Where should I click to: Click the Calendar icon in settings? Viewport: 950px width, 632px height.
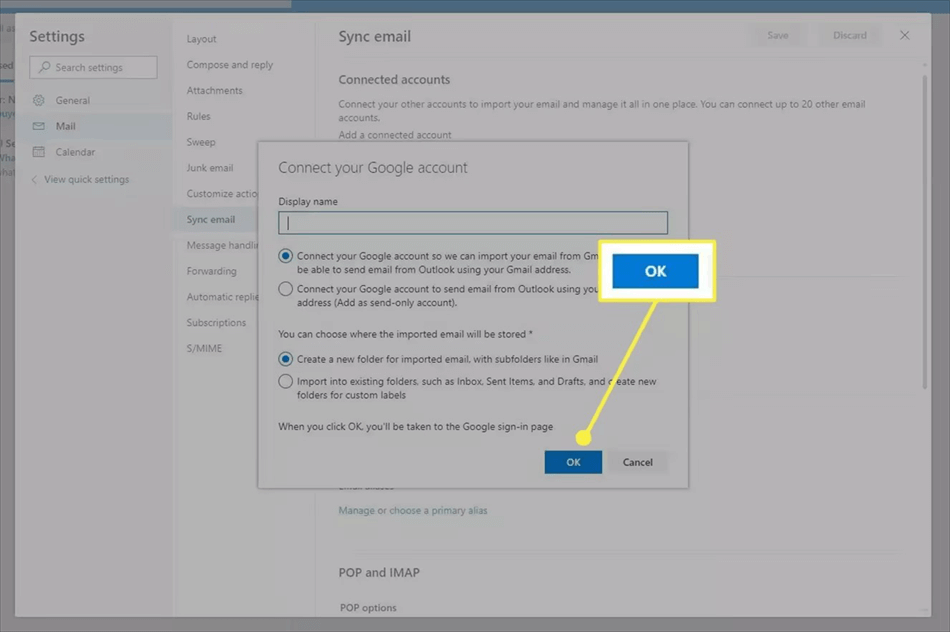pos(39,151)
